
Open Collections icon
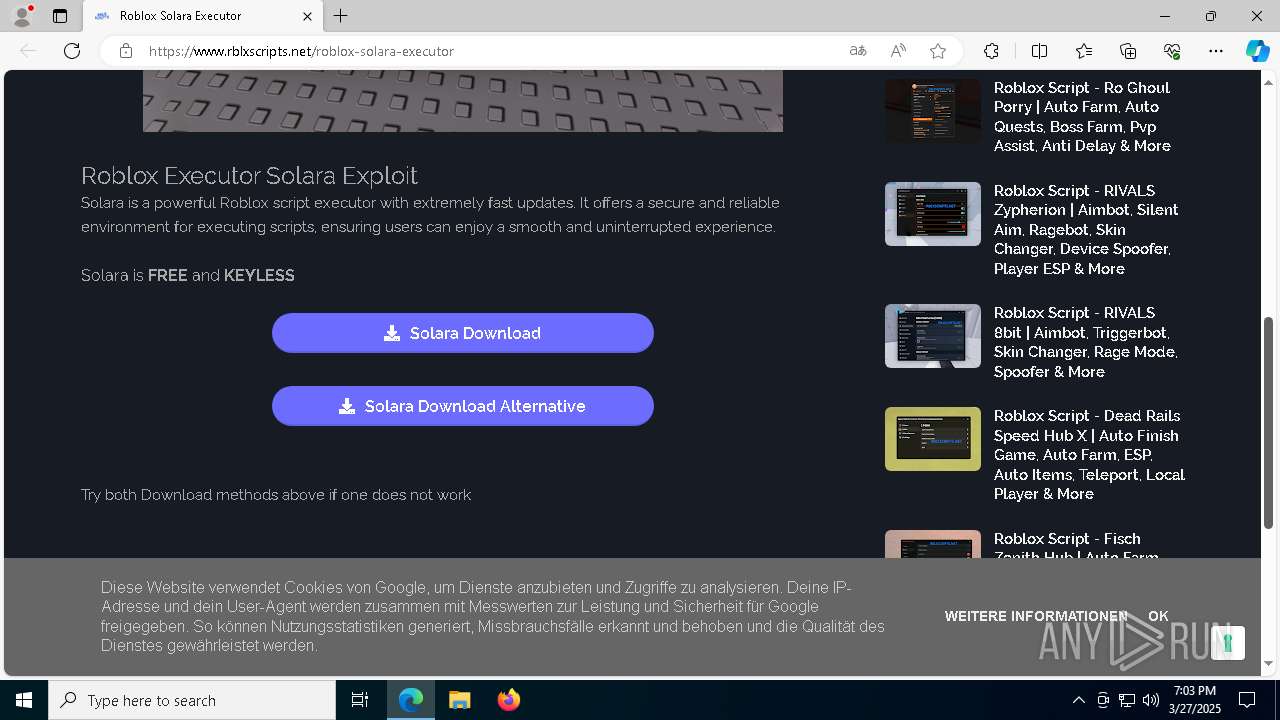pos(1128,51)
